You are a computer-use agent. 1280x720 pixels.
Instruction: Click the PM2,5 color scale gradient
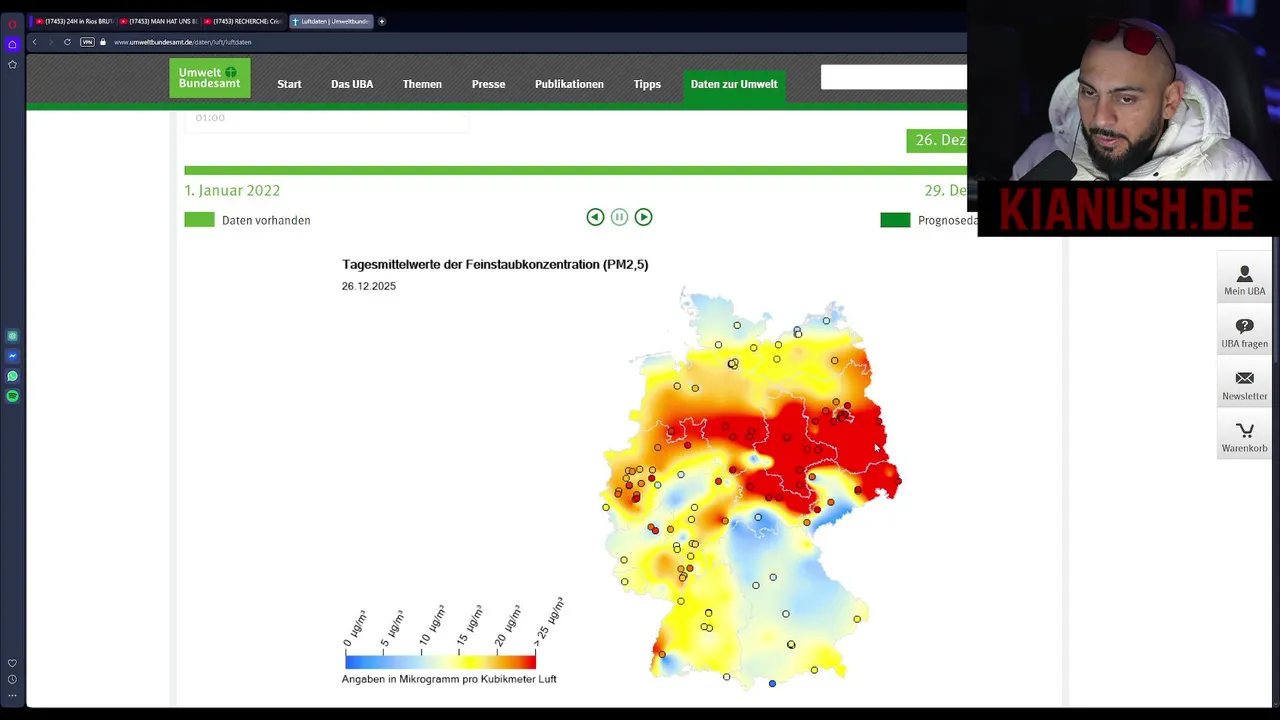point(440,662)
